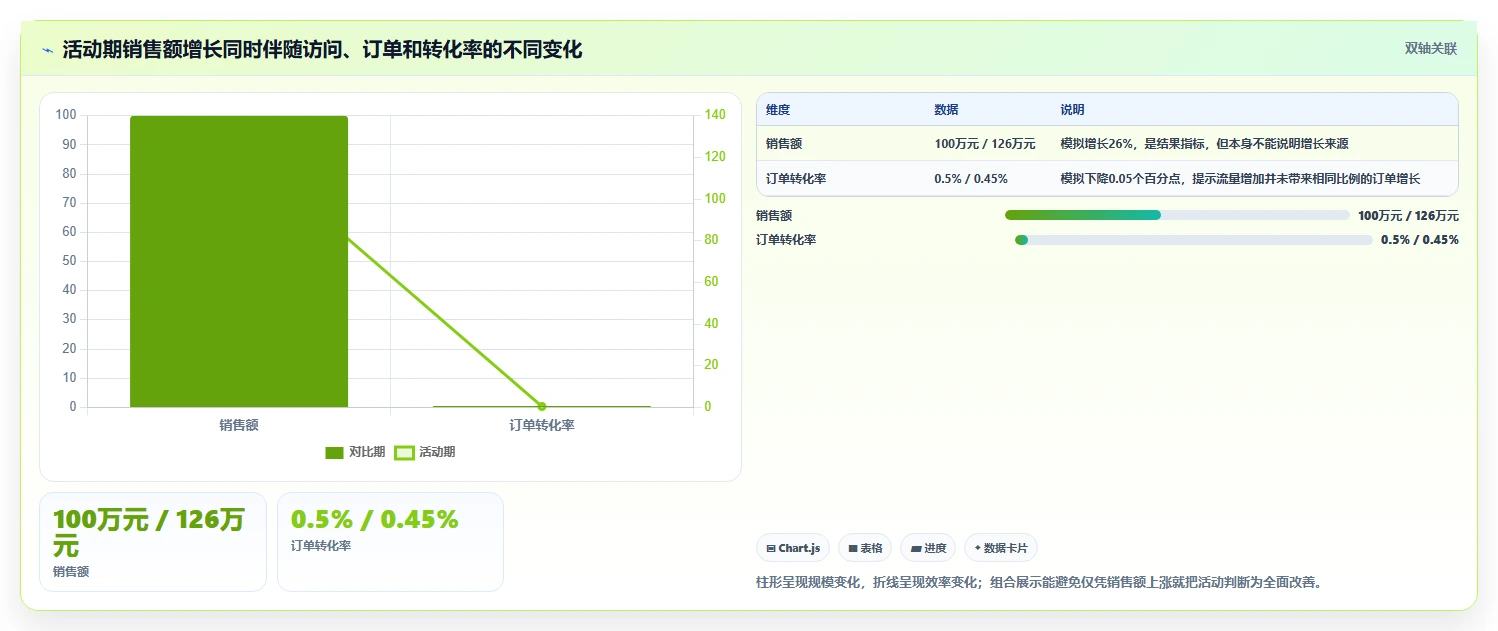Toggle the 活动期 legend item

[x=425, y=452]
